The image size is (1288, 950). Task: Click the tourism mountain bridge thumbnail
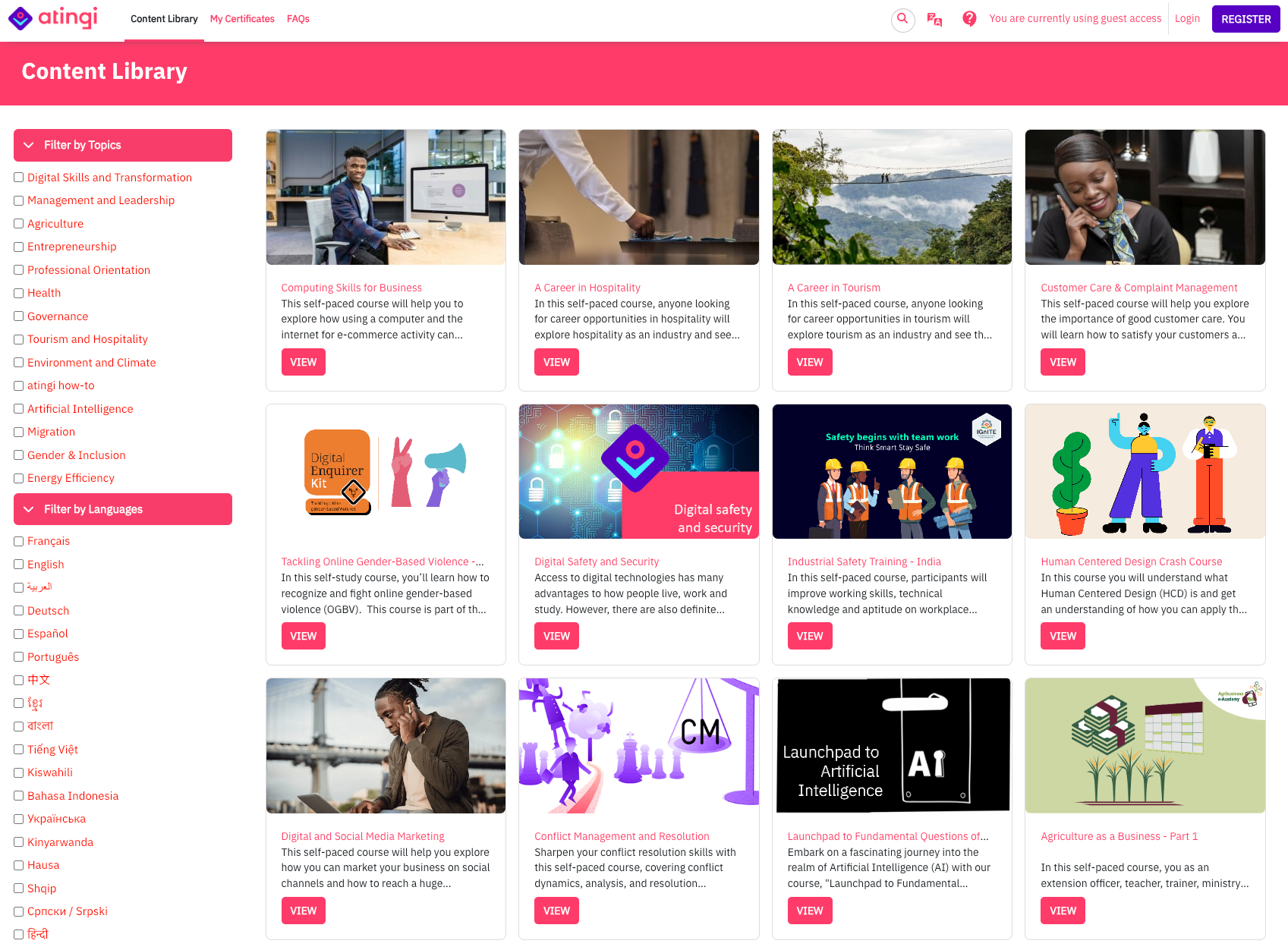point(892,197)
